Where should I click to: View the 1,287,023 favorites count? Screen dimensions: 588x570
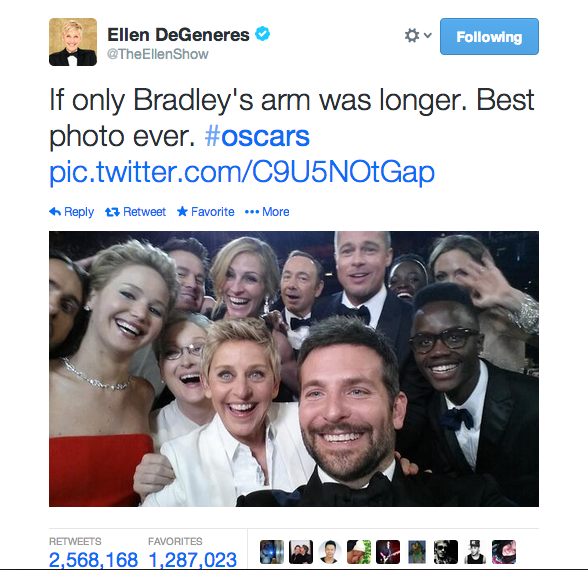pos(193,560)
